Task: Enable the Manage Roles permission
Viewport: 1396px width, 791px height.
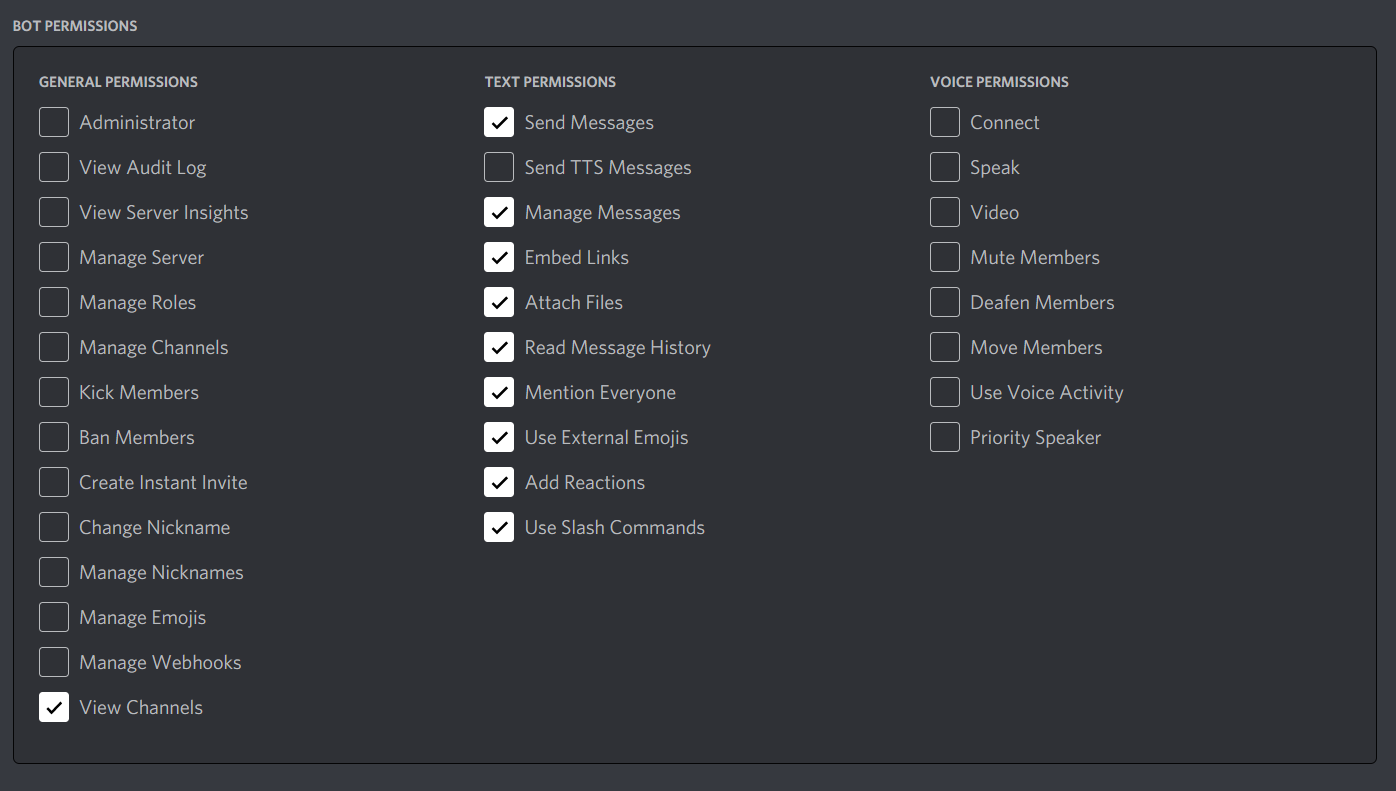Action: [x=54, y=302]
